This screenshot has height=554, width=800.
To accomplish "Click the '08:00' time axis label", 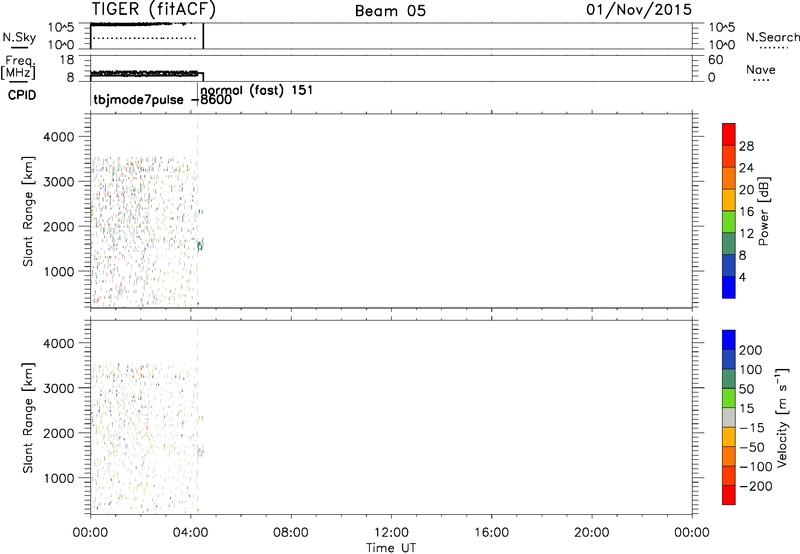I will 291,533.
